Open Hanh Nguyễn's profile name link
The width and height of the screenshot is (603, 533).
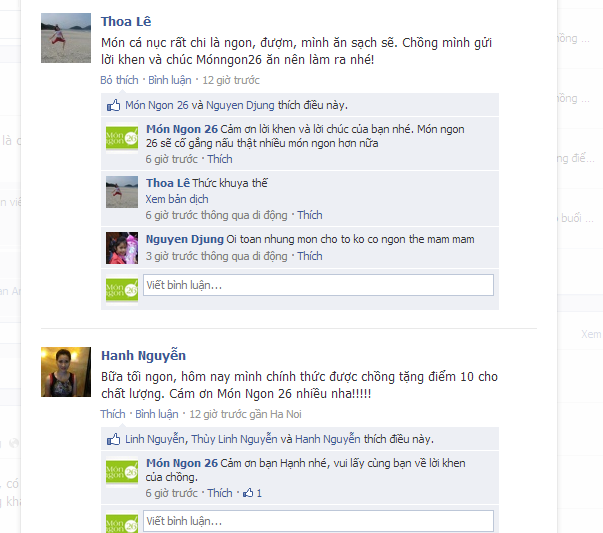pyautogui.click(x=143, y=355)
